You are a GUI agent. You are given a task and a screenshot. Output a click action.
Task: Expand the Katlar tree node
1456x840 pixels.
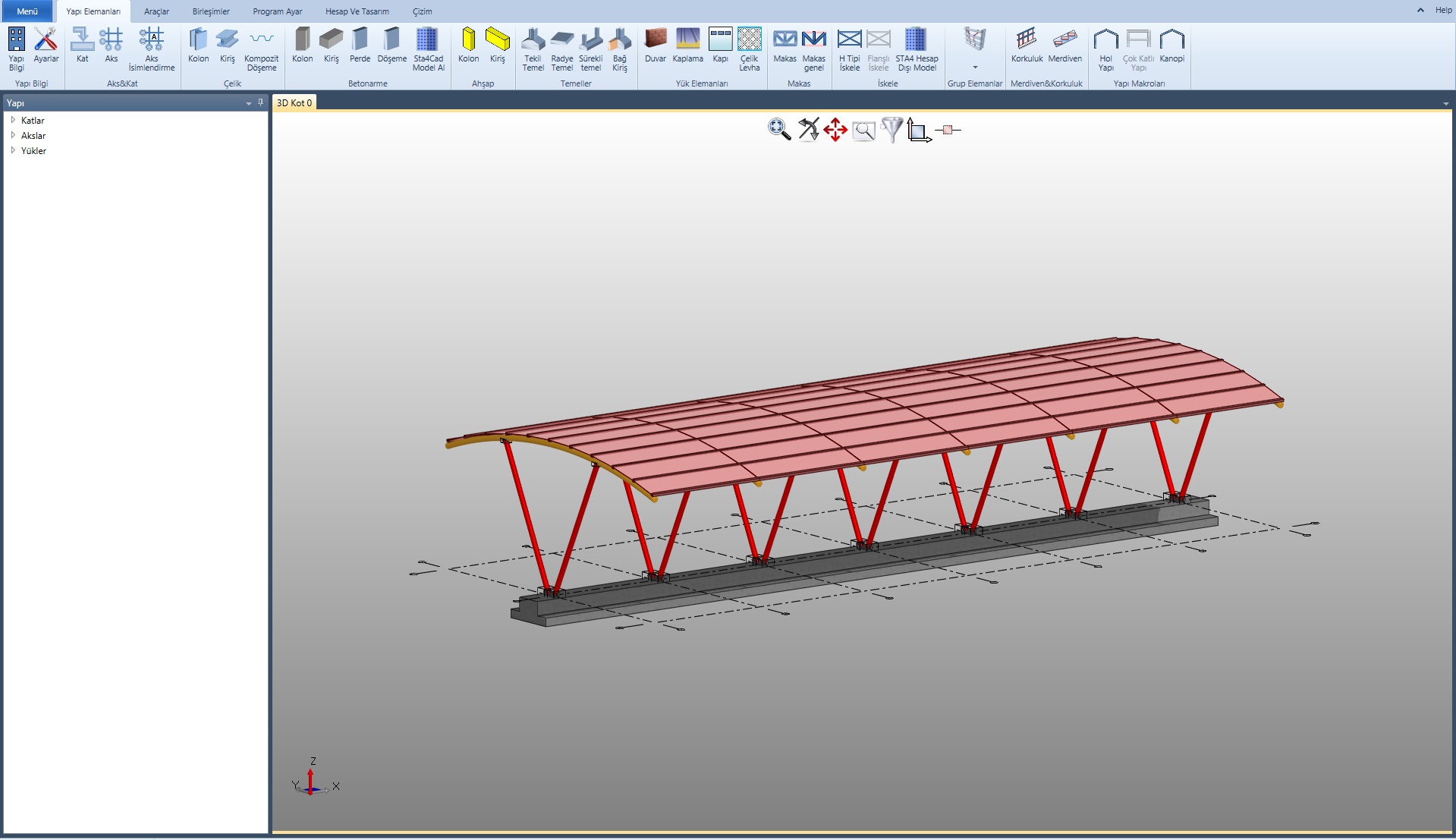tap(13, 120)
